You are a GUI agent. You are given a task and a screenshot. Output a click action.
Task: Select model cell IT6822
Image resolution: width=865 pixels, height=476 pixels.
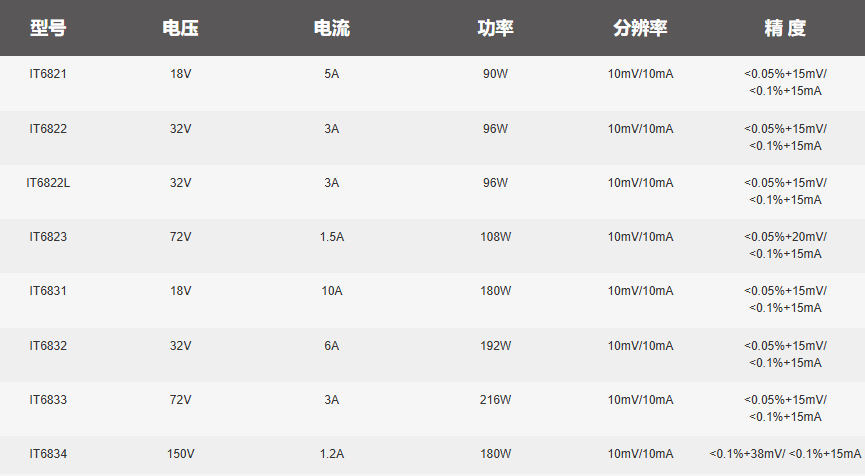click(48, 129)
